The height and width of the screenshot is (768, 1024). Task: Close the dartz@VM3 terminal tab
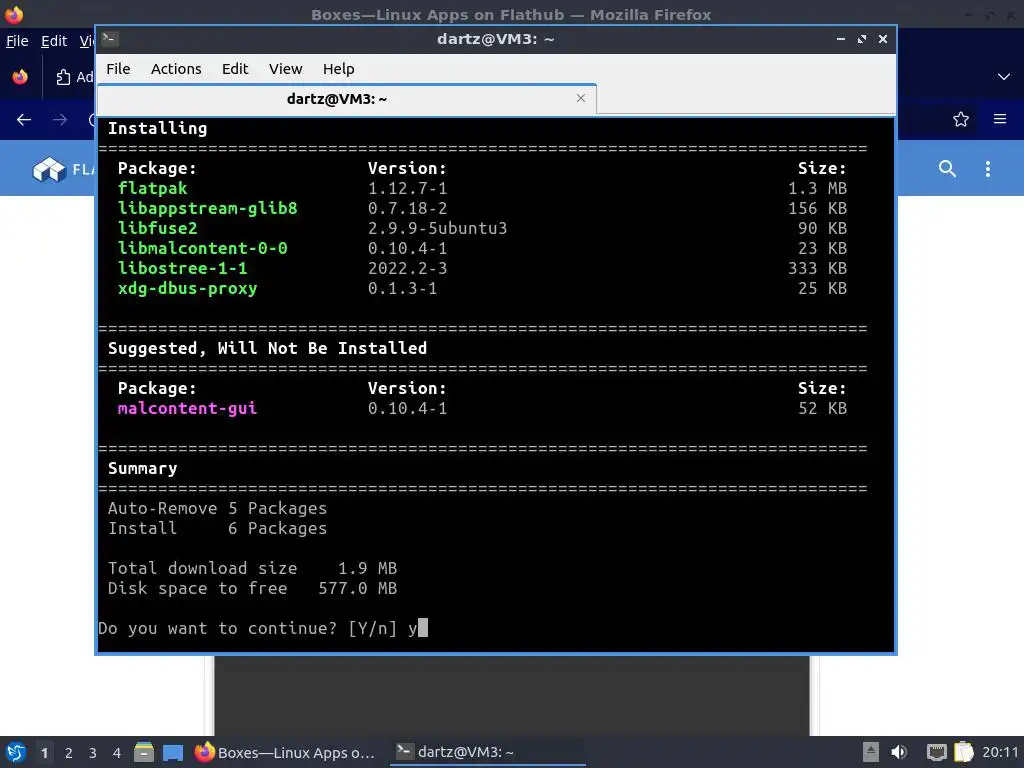coord(581,98)
